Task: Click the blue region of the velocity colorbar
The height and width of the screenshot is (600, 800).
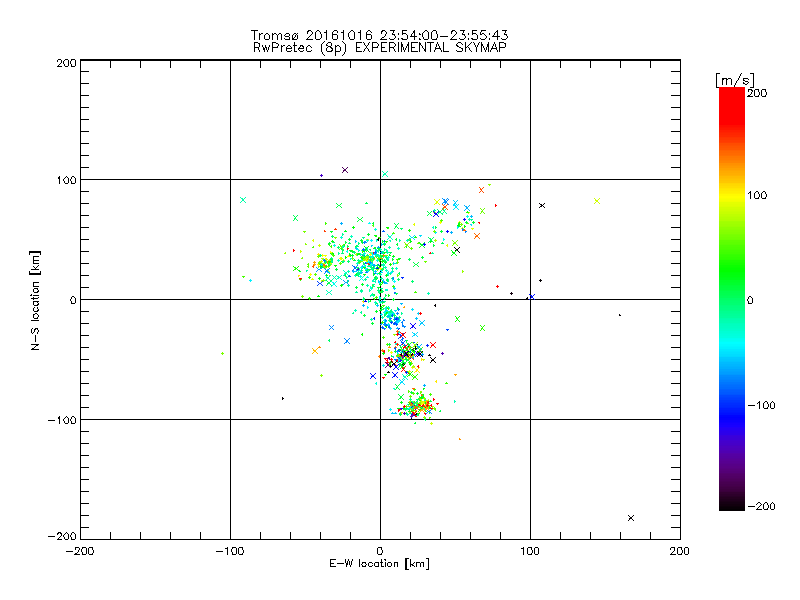Action: [x=732, y=413]
